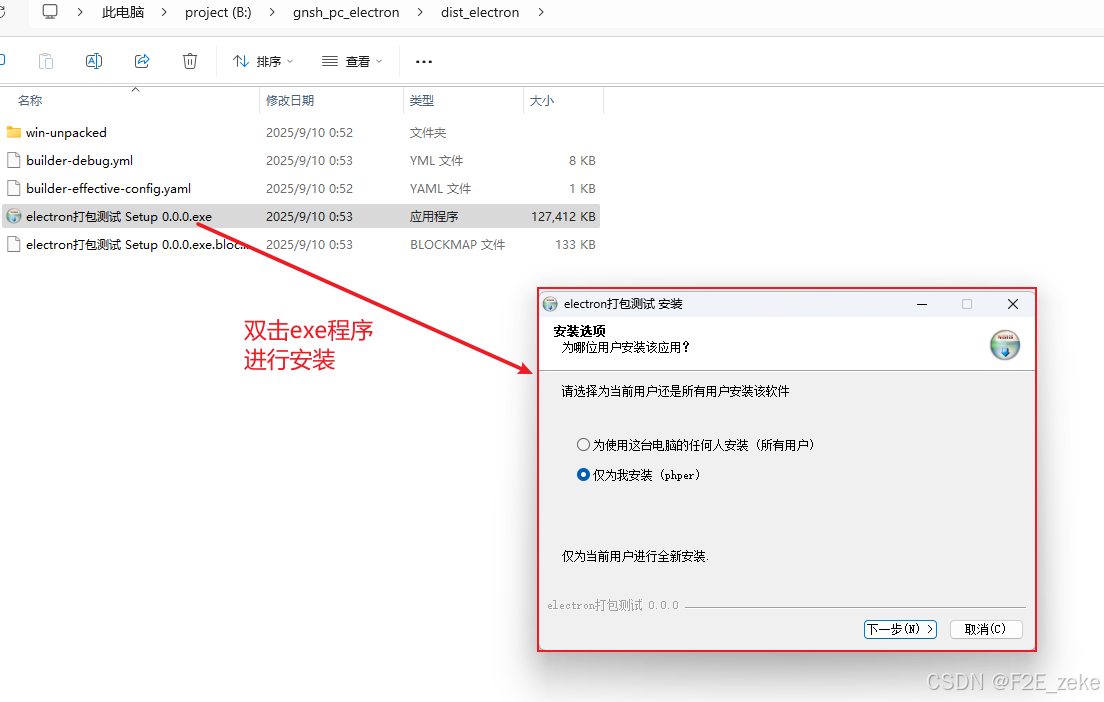1104x702 pixels.
Task: Click the Setup 0.0.0.exe installer icon
Action: pos(13,216)
